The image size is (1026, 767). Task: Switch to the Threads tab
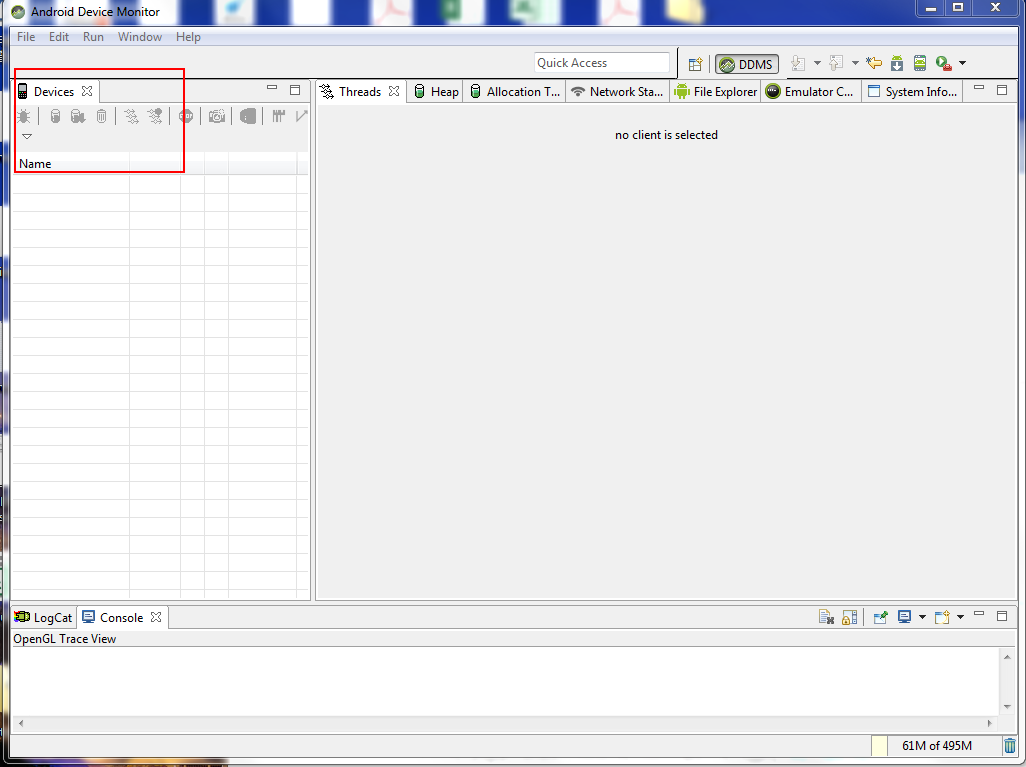pyautogui.click(x=359, y=92)
